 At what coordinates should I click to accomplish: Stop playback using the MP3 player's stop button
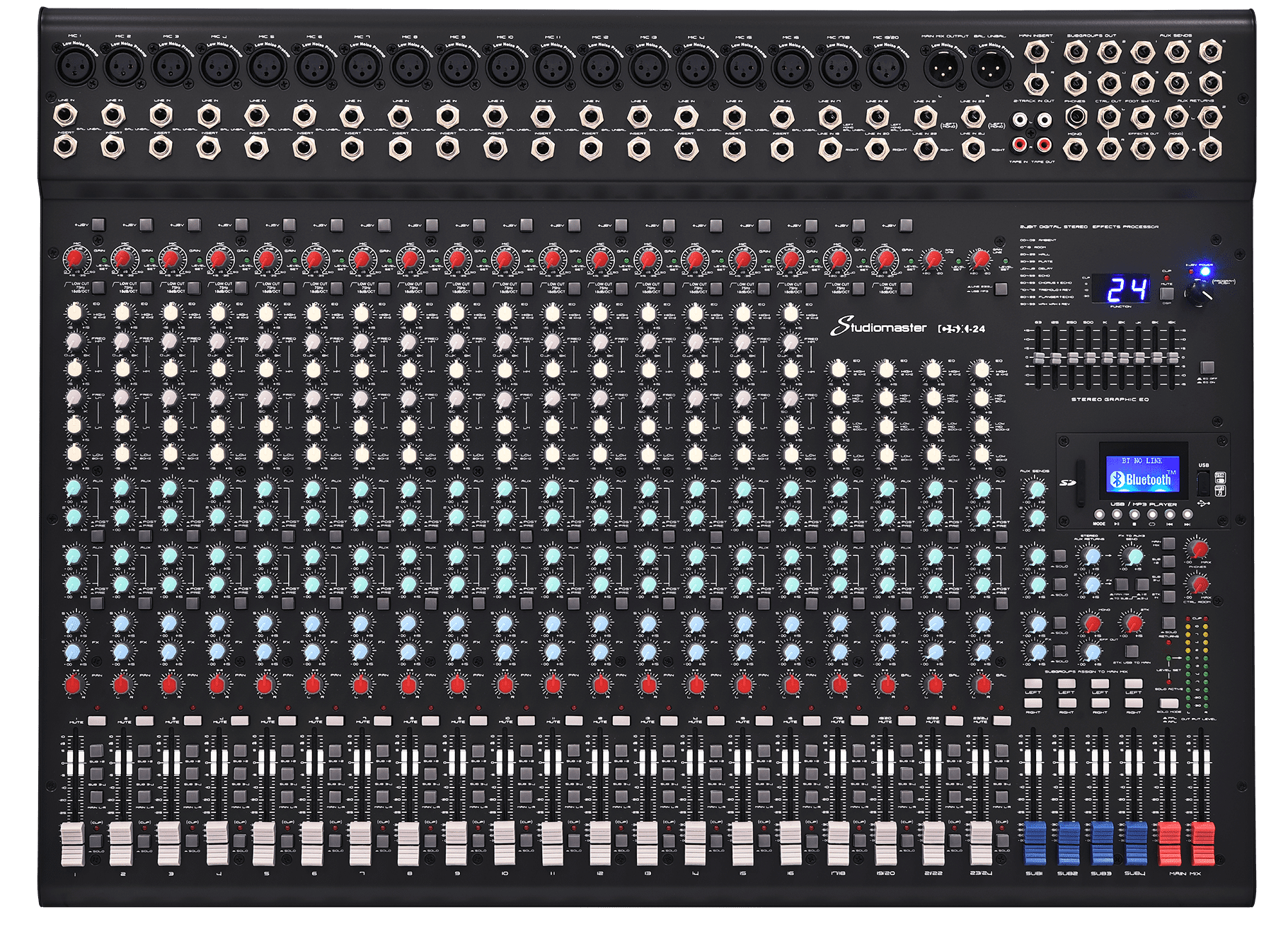1134,515
